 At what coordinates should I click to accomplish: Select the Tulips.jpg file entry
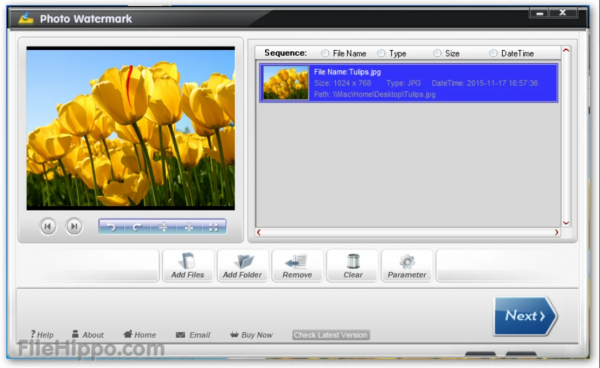pos(409,83)
